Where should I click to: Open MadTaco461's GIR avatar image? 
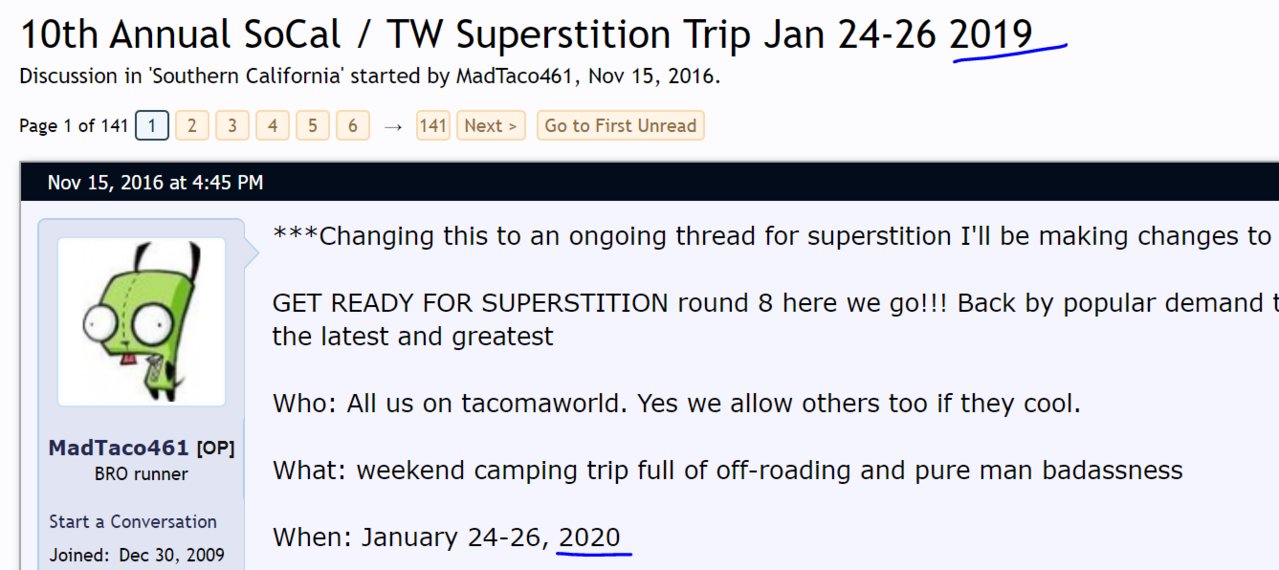pos(141,322)
